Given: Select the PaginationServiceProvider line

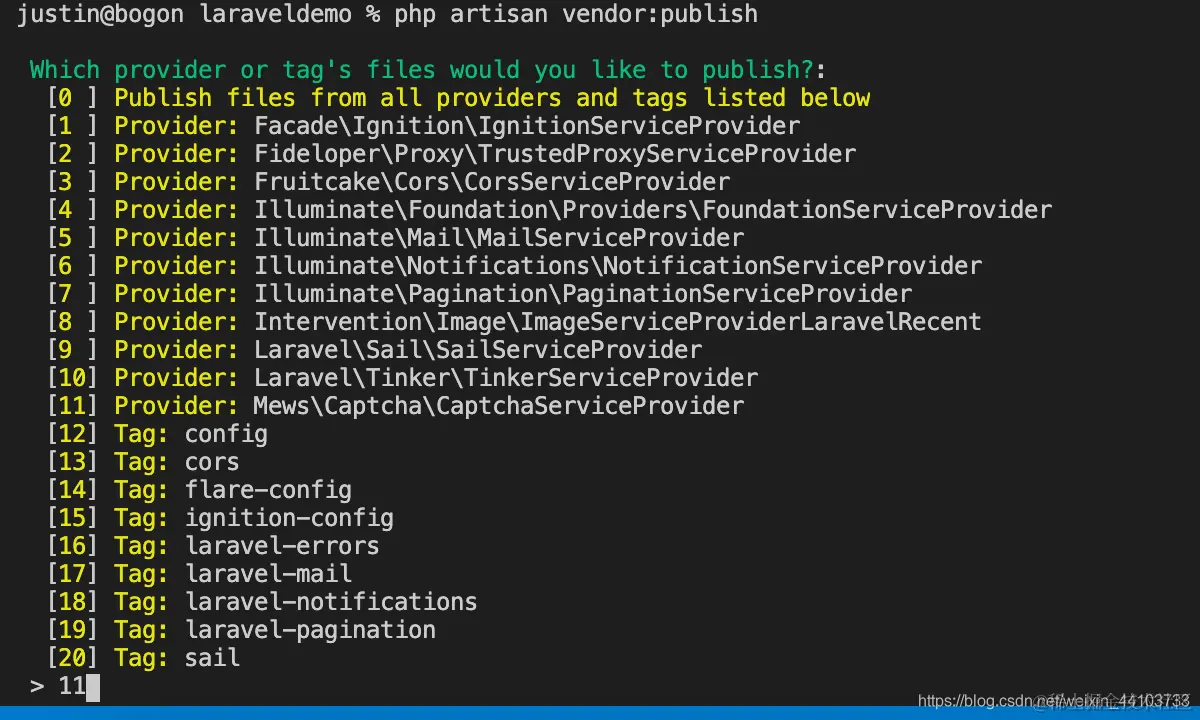Looking at the screenshot, I should click(479, 294).
